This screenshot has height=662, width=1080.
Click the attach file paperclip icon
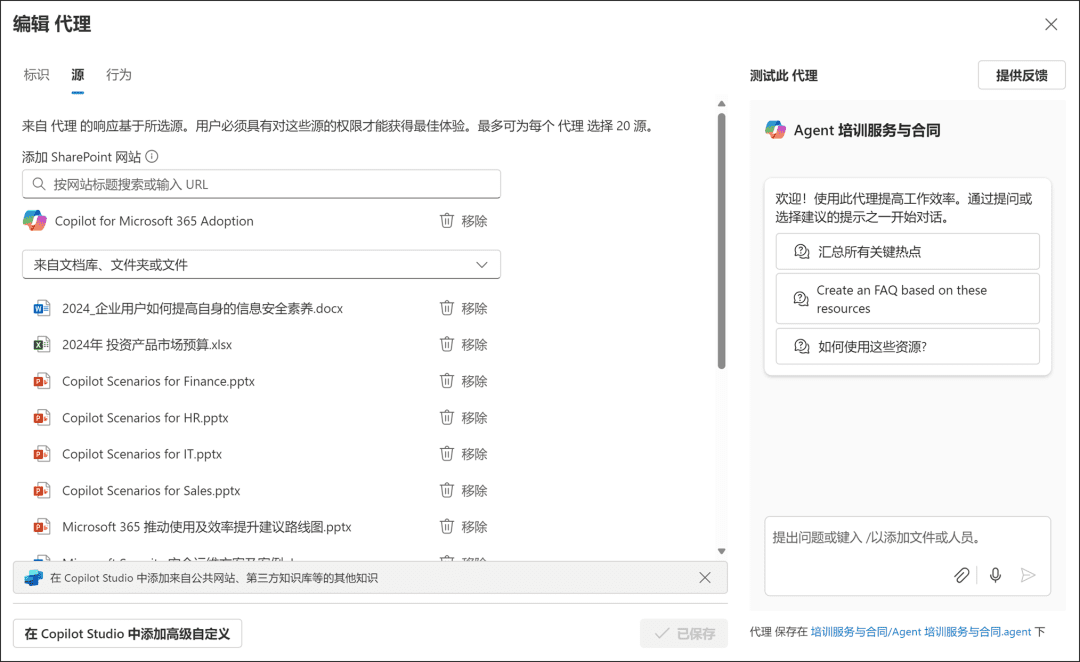tap(962, 575)
